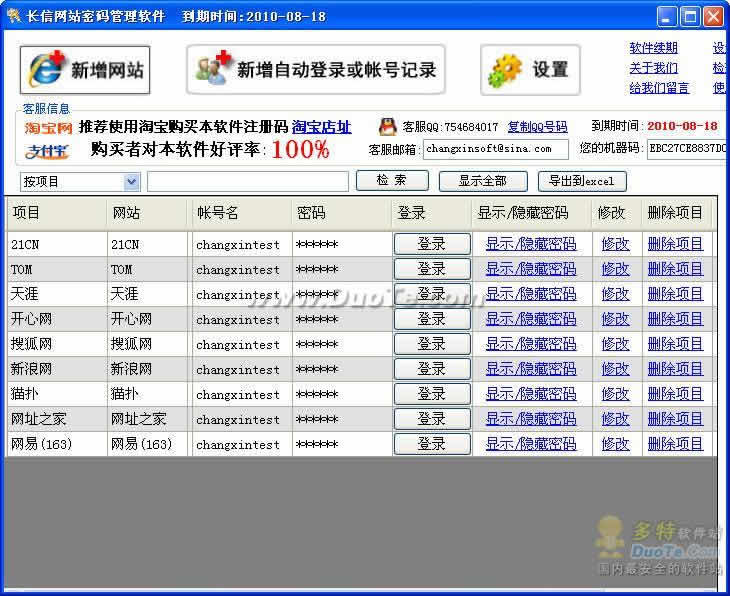730x596 pixels.
Task: Open the 淘宝店址 link
Action: click(321, 127)
